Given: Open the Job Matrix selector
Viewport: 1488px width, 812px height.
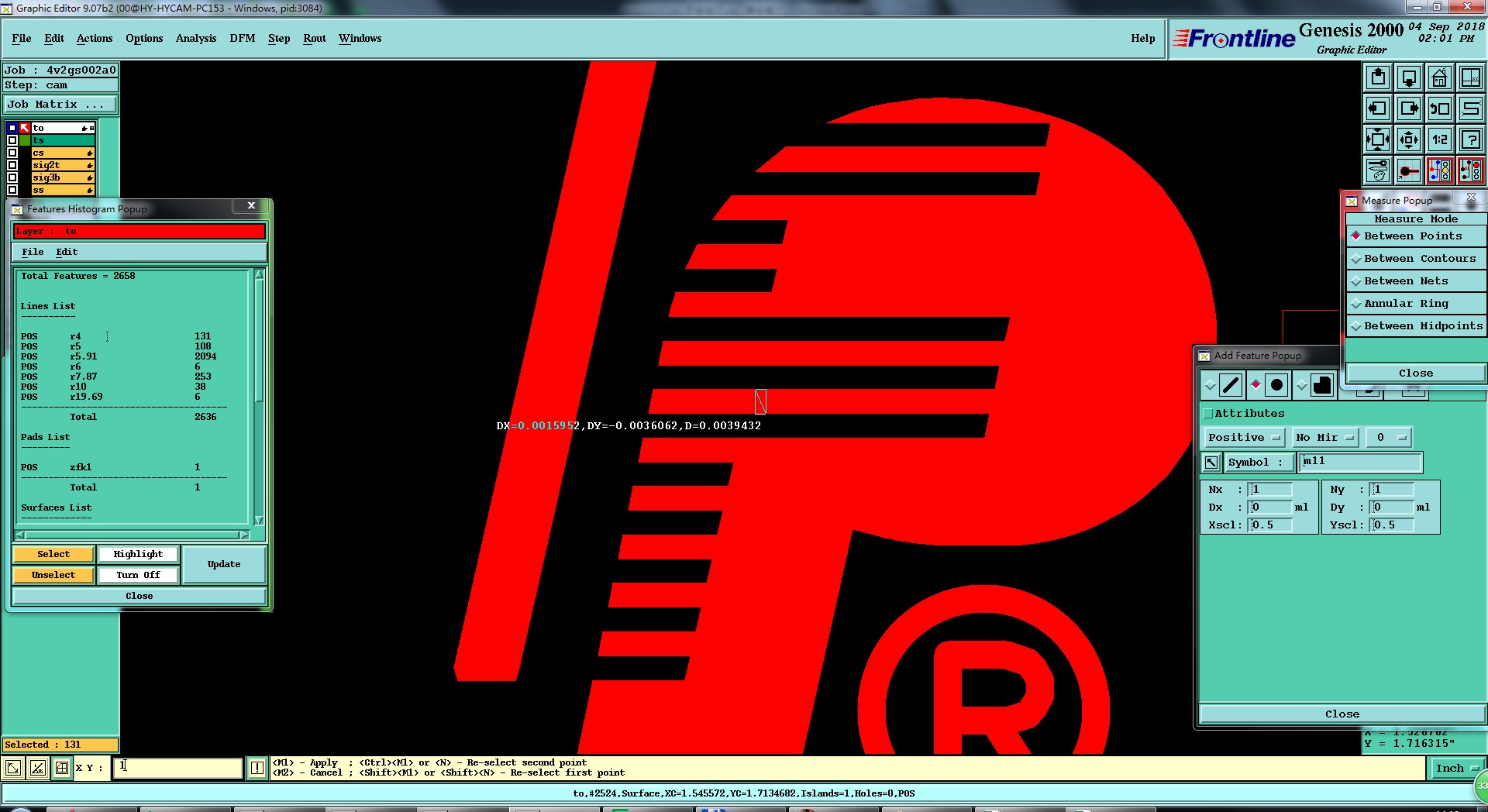Looking at the screenshot, I should (x=60, y=105).
